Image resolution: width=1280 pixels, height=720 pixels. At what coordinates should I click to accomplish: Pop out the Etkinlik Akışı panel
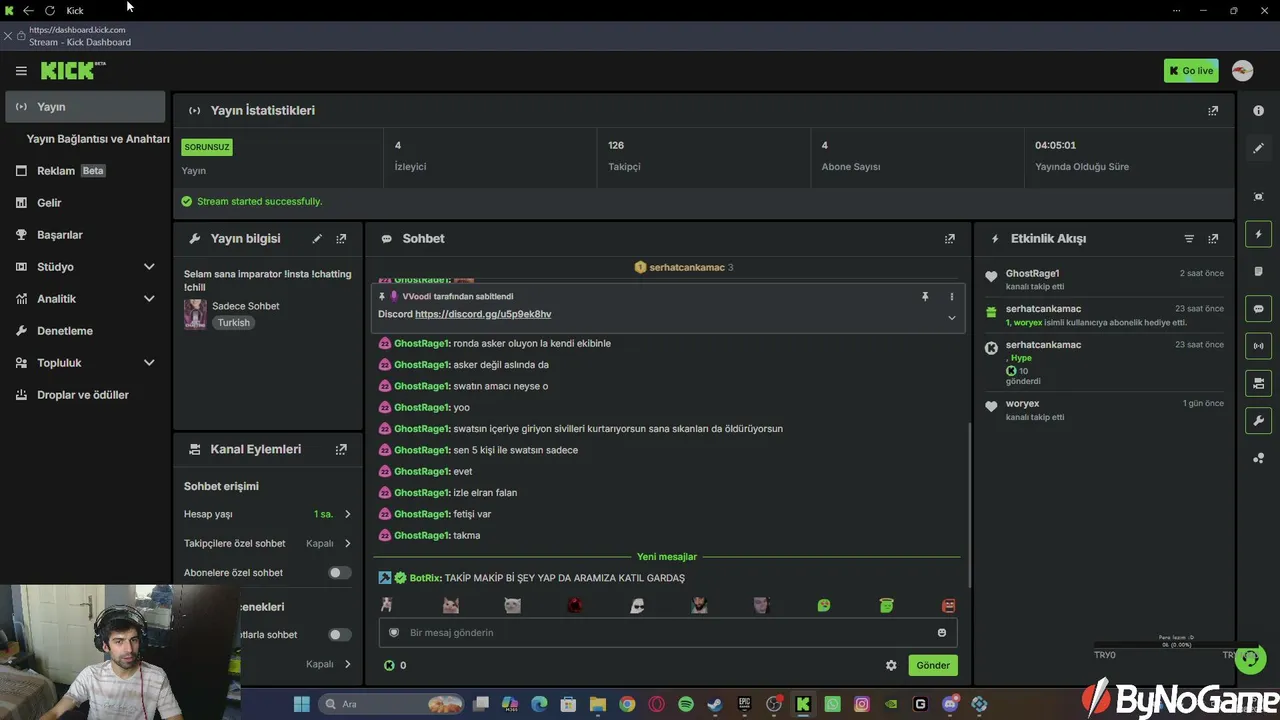(1213, 239)
